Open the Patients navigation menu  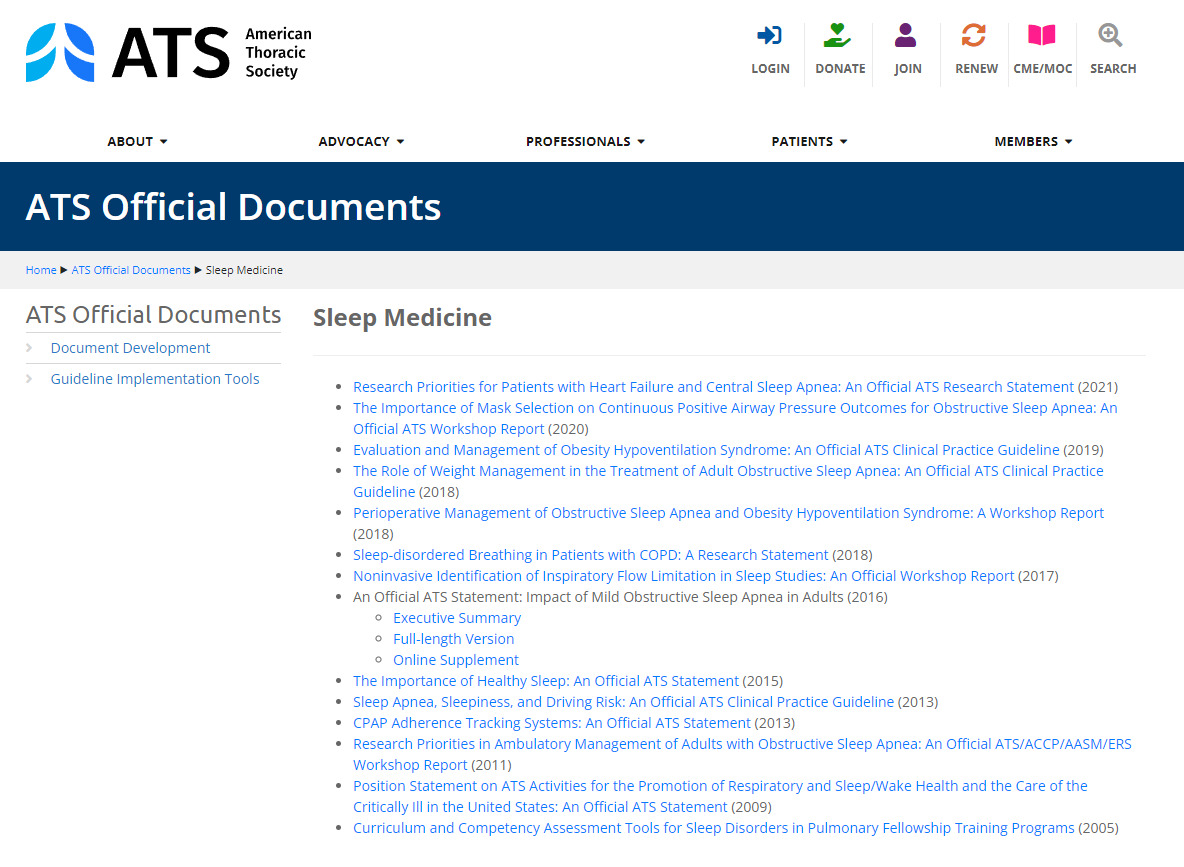(809, 142)
